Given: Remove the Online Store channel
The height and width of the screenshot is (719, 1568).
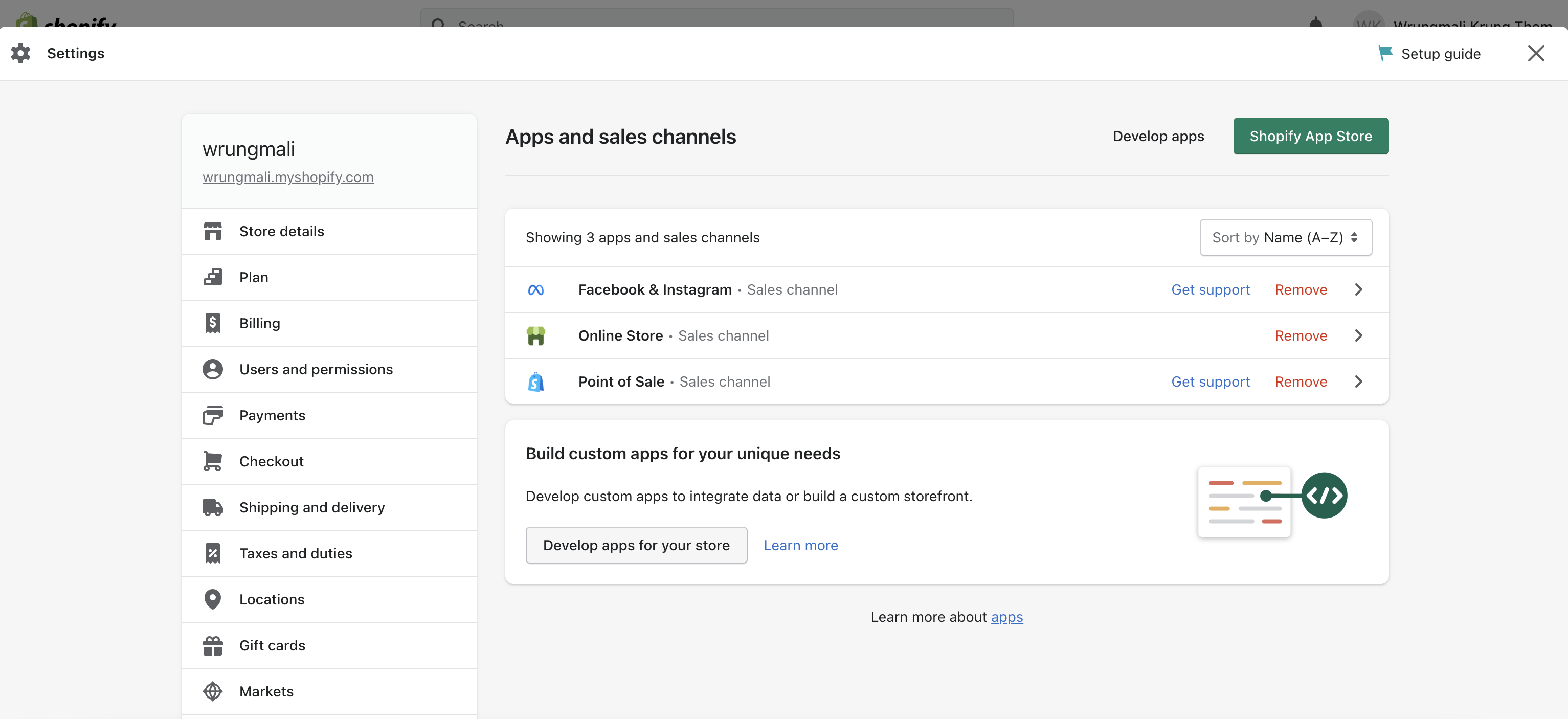Looking at the screenshot, I should (1301, 335).
